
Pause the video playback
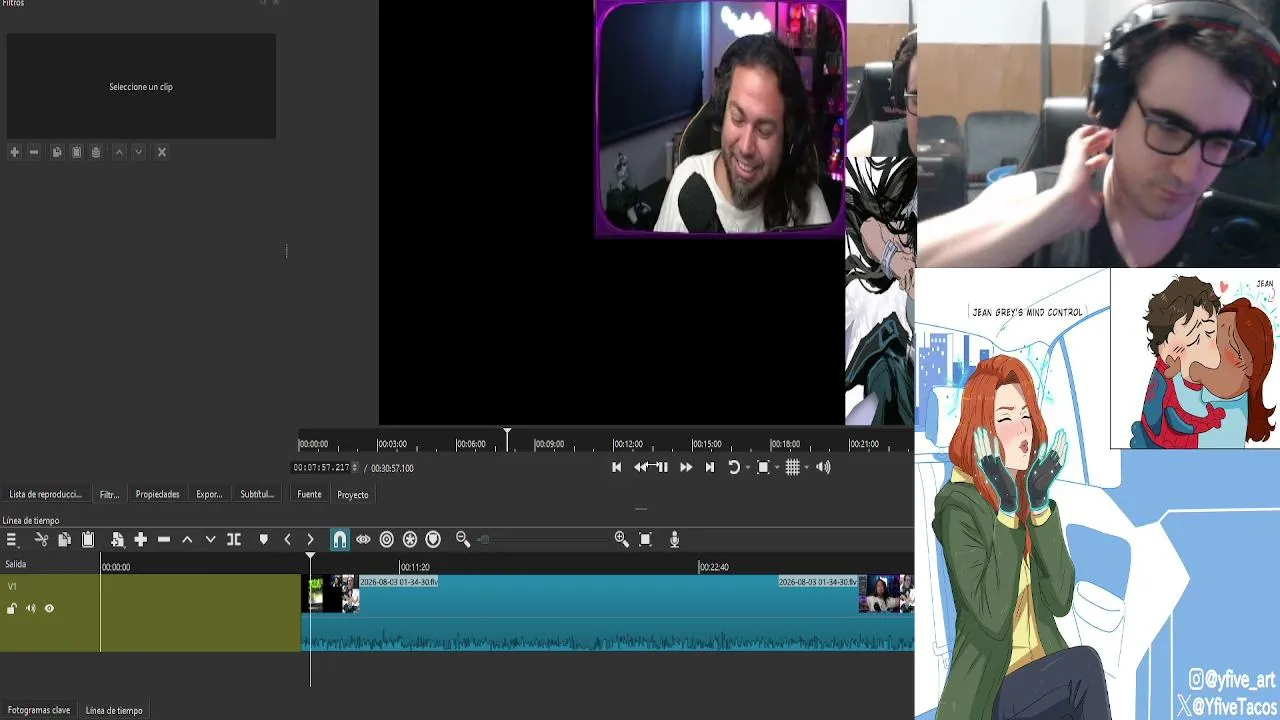662,467
